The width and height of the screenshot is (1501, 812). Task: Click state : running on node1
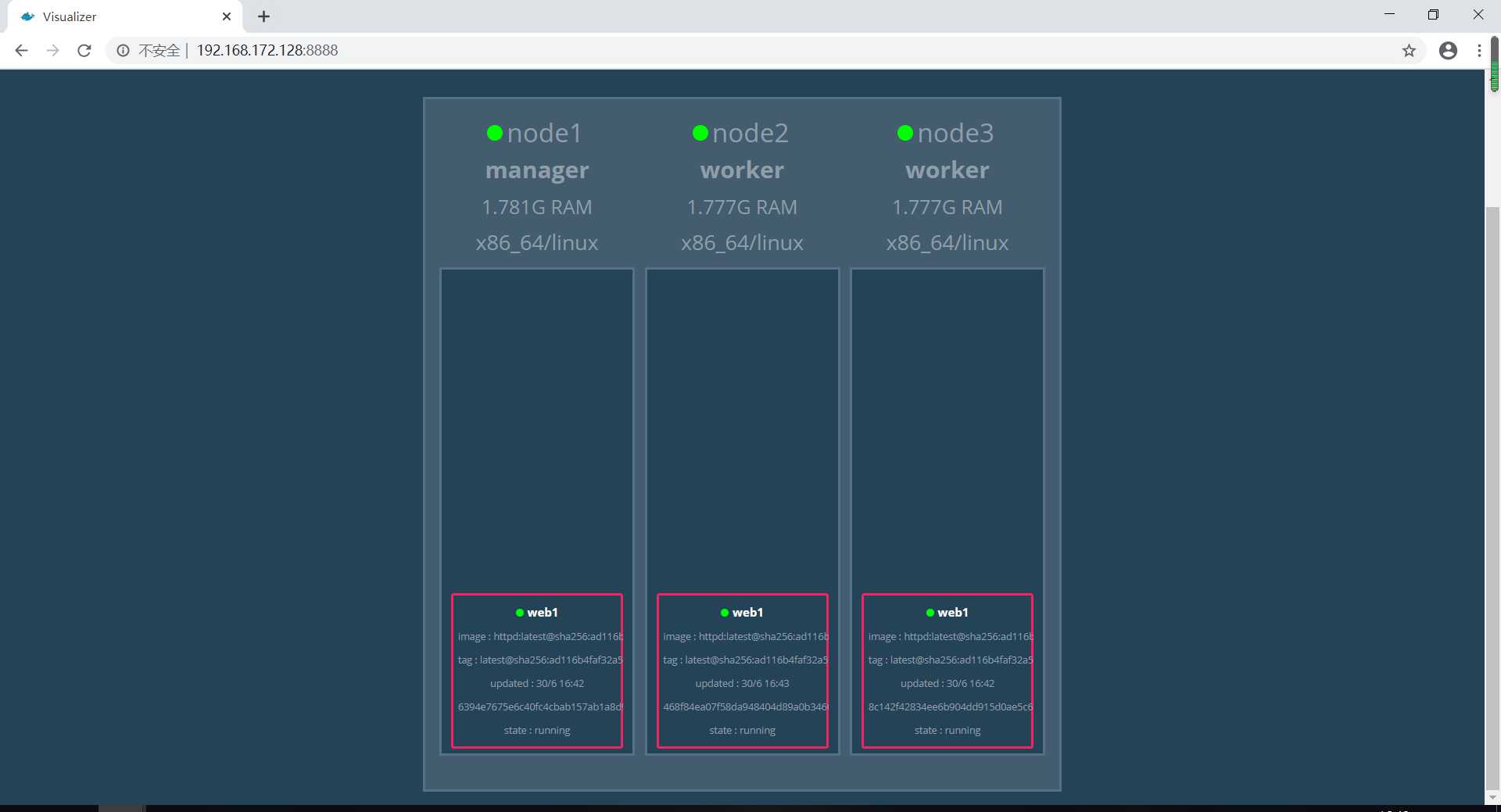click(x=537, y=730)
